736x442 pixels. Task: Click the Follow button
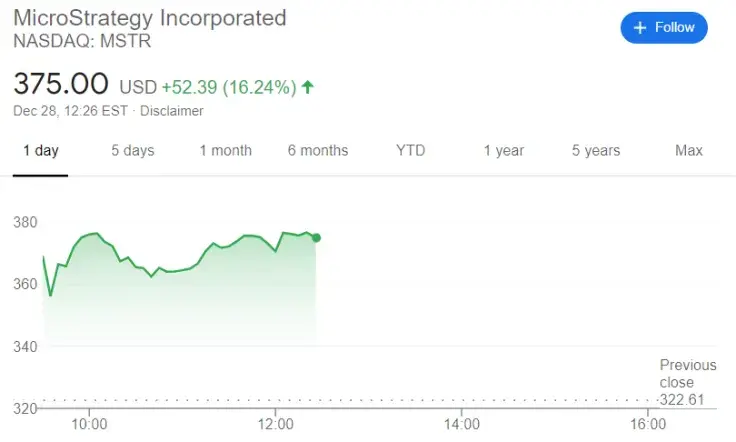[x=664, y=28]
